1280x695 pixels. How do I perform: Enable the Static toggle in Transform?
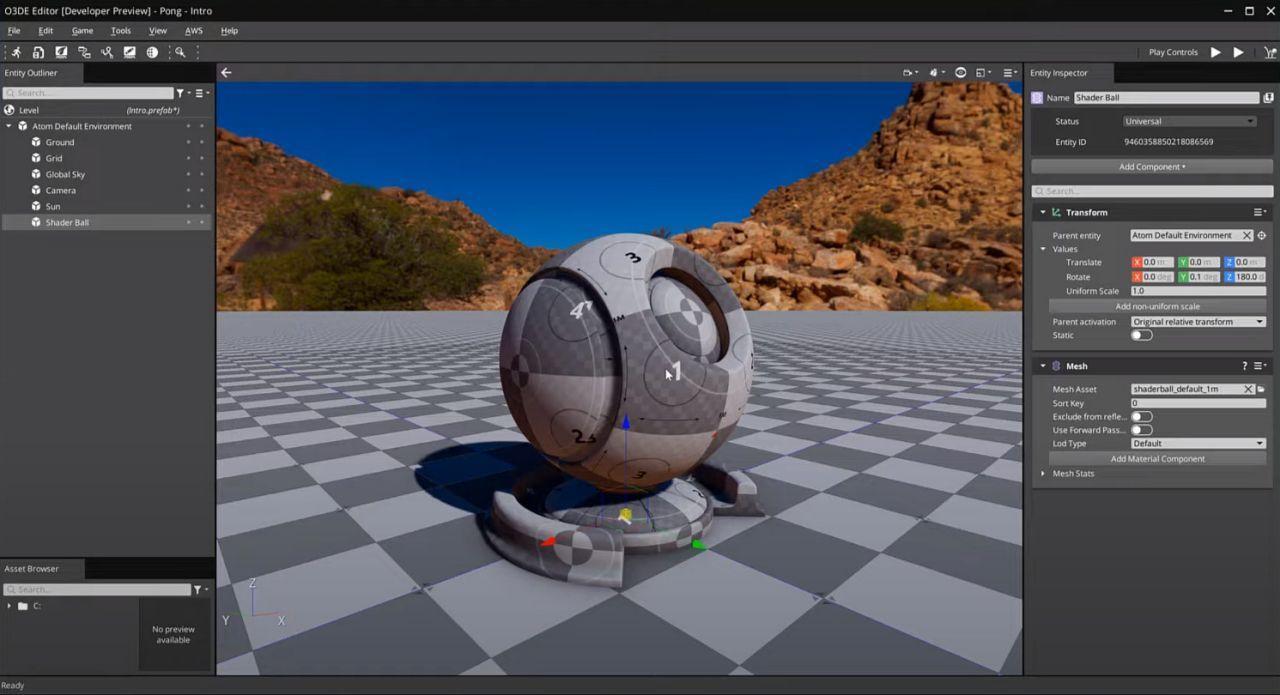(1141, 335)
